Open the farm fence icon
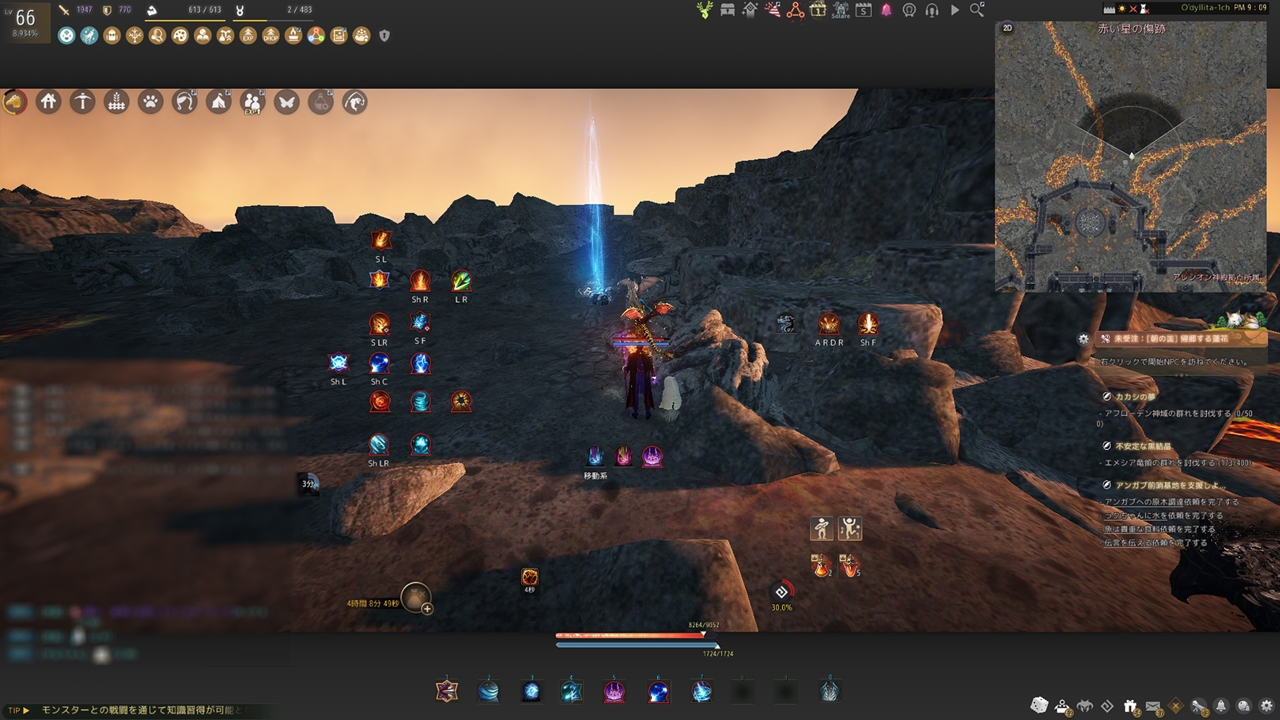Viewport: 1280px width, 720px height. click(117, 102)
